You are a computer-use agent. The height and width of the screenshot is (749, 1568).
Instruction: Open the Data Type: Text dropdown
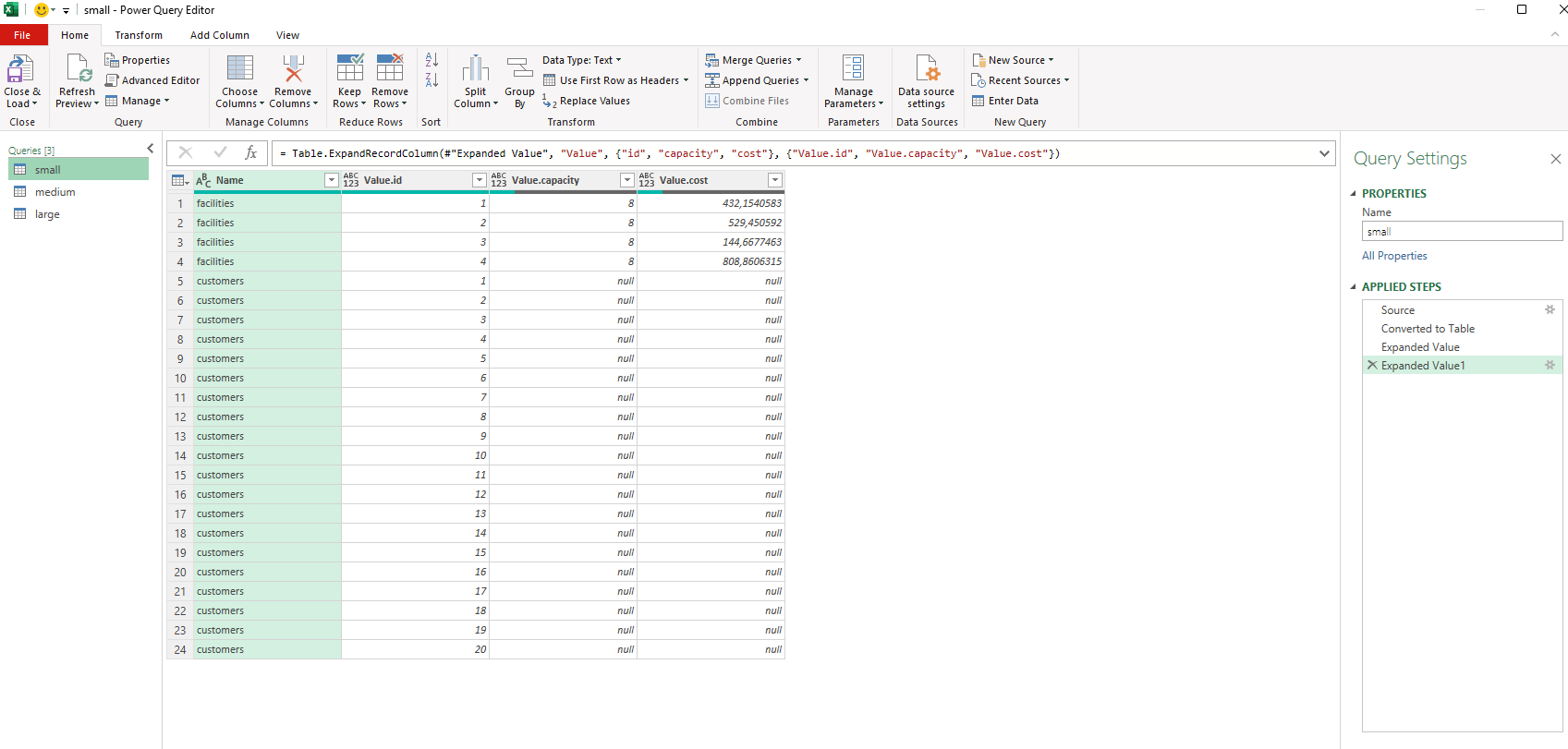point(582,60)
